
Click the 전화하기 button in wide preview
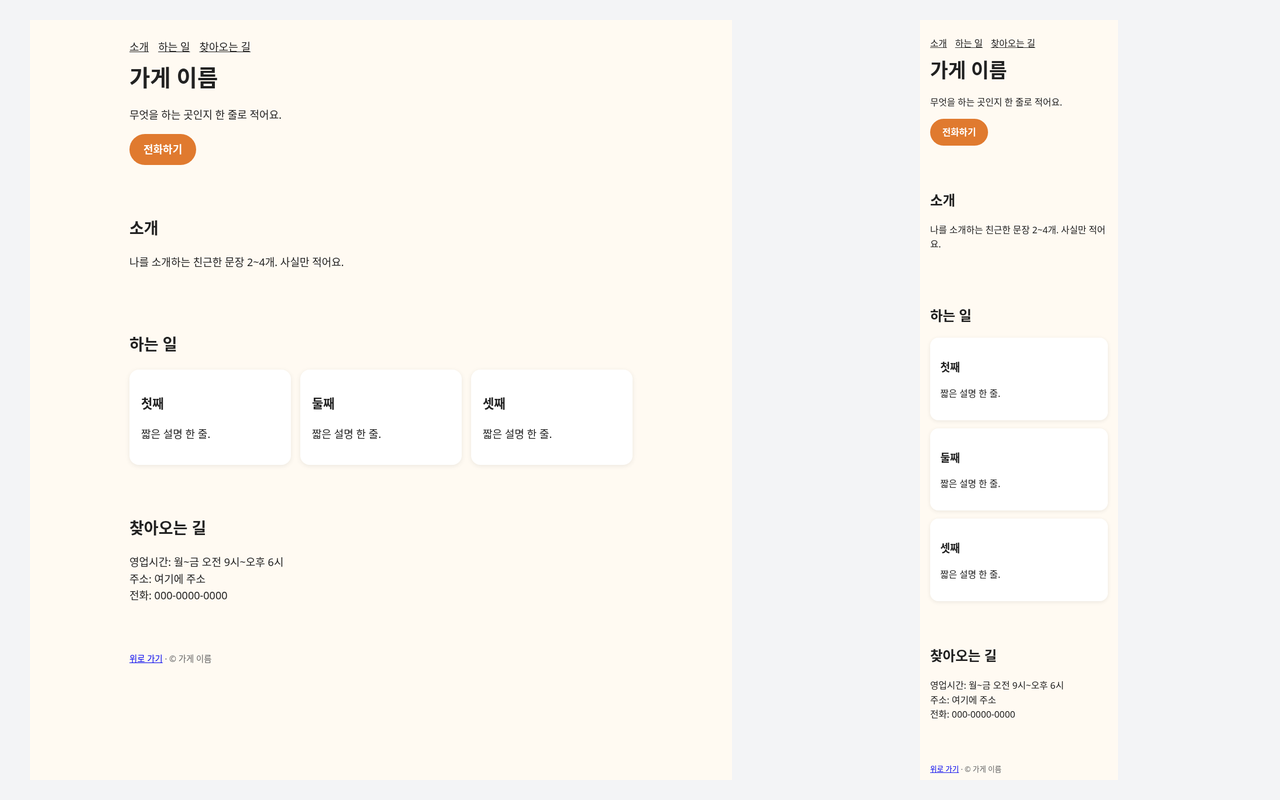pos(163,149)
